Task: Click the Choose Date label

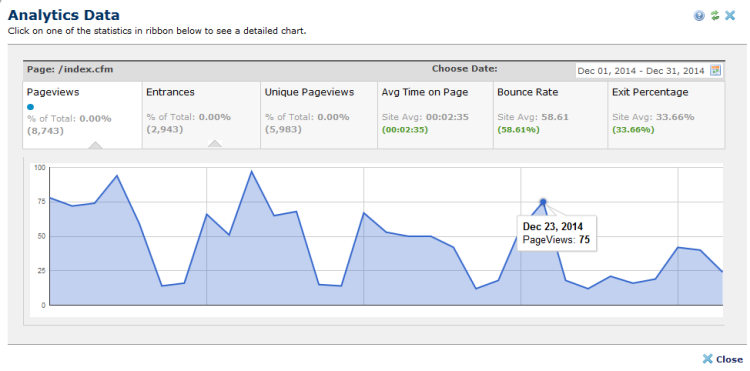Action: (464, 68)
